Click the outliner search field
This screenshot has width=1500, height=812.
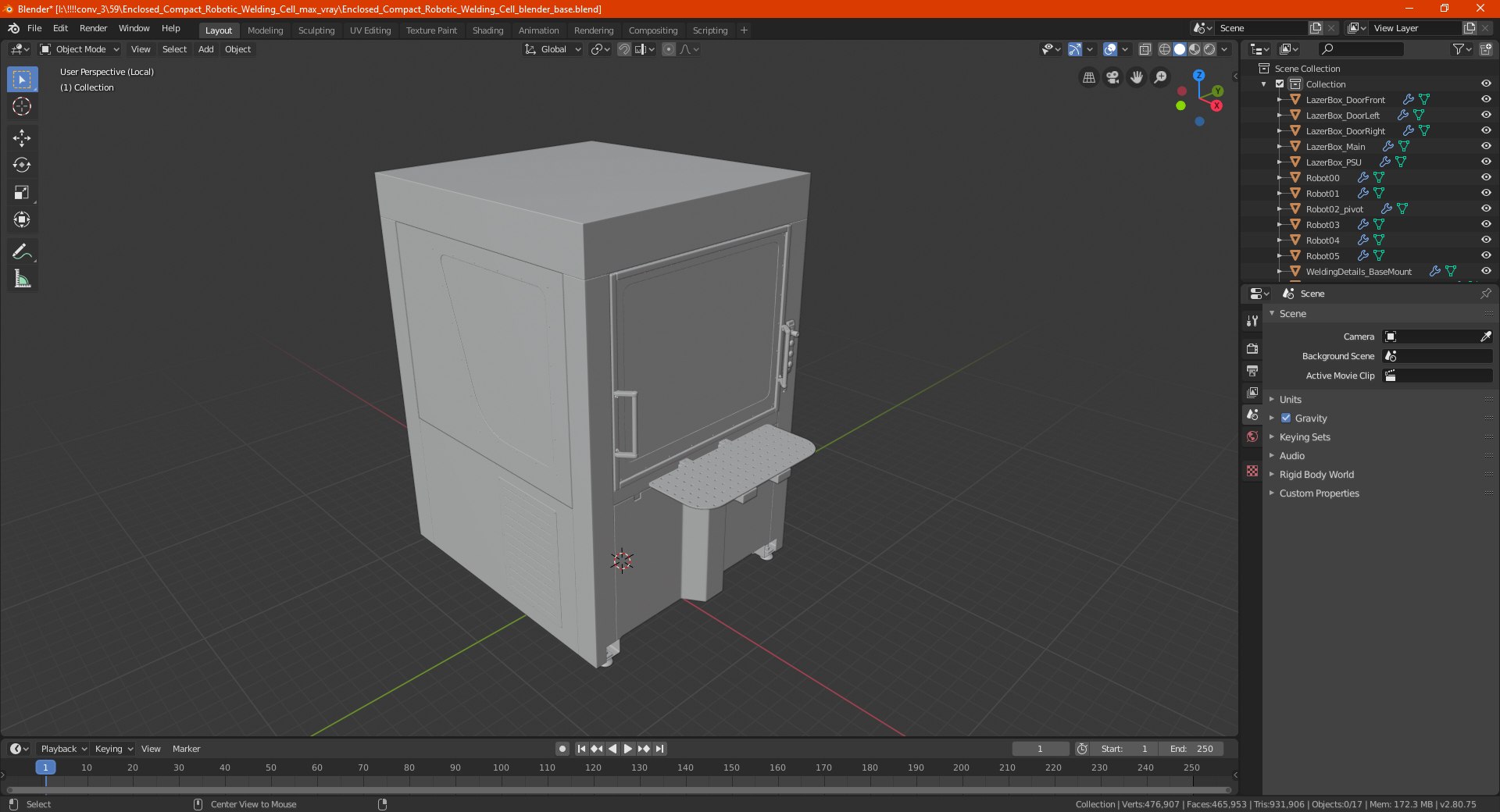tap(1360, 49)
